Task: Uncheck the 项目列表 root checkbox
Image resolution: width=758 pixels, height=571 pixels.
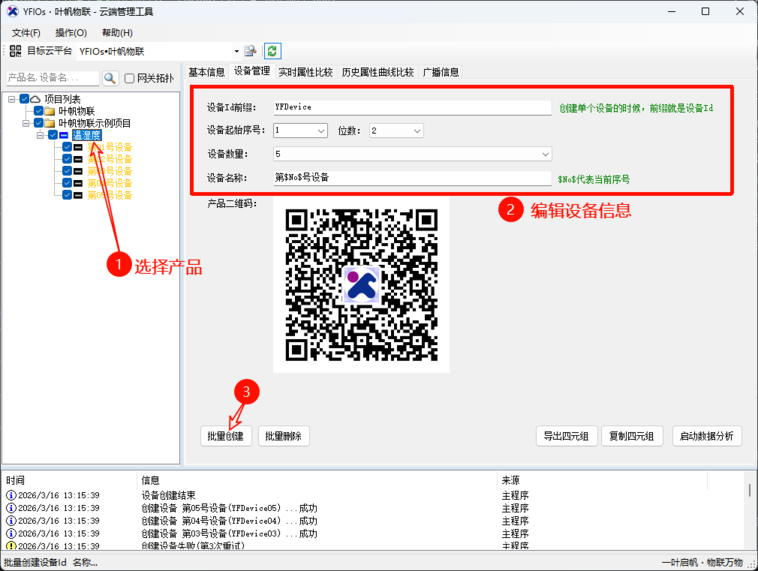Action: click(x=24, y=99)
